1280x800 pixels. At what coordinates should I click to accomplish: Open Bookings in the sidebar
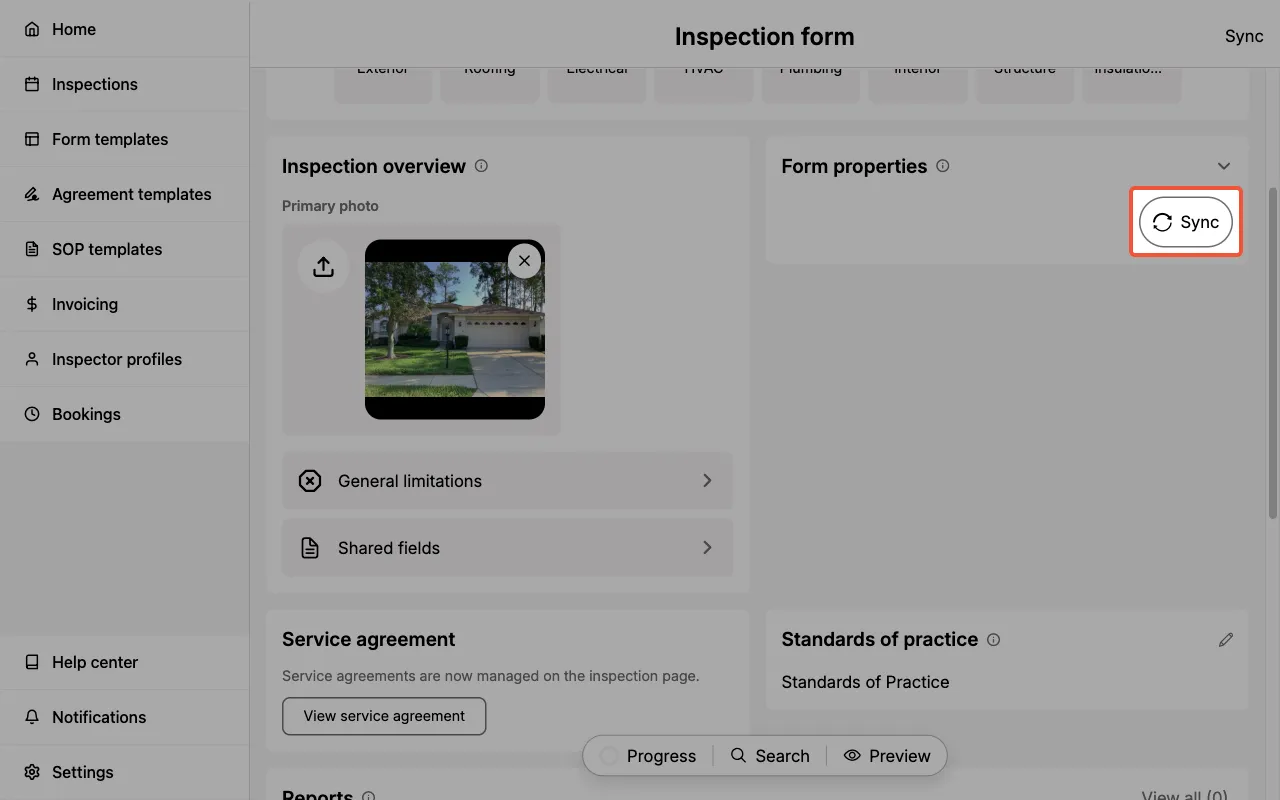click(124, 414)
